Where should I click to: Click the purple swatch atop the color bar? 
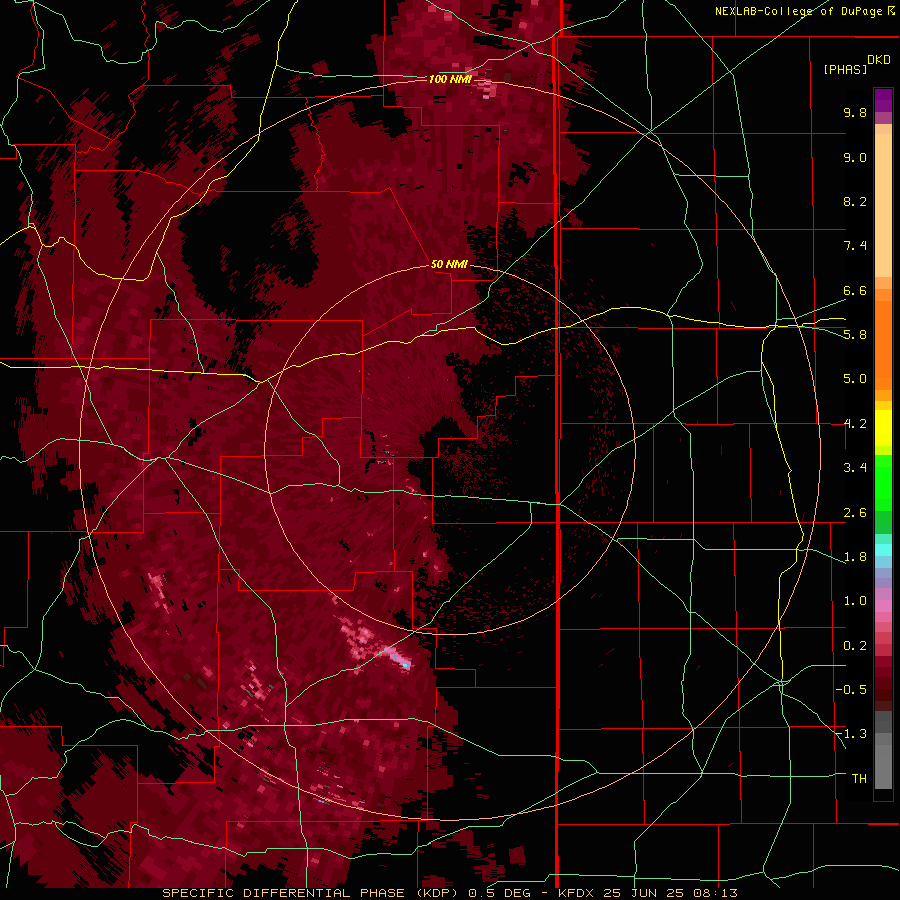click(883, 100)
